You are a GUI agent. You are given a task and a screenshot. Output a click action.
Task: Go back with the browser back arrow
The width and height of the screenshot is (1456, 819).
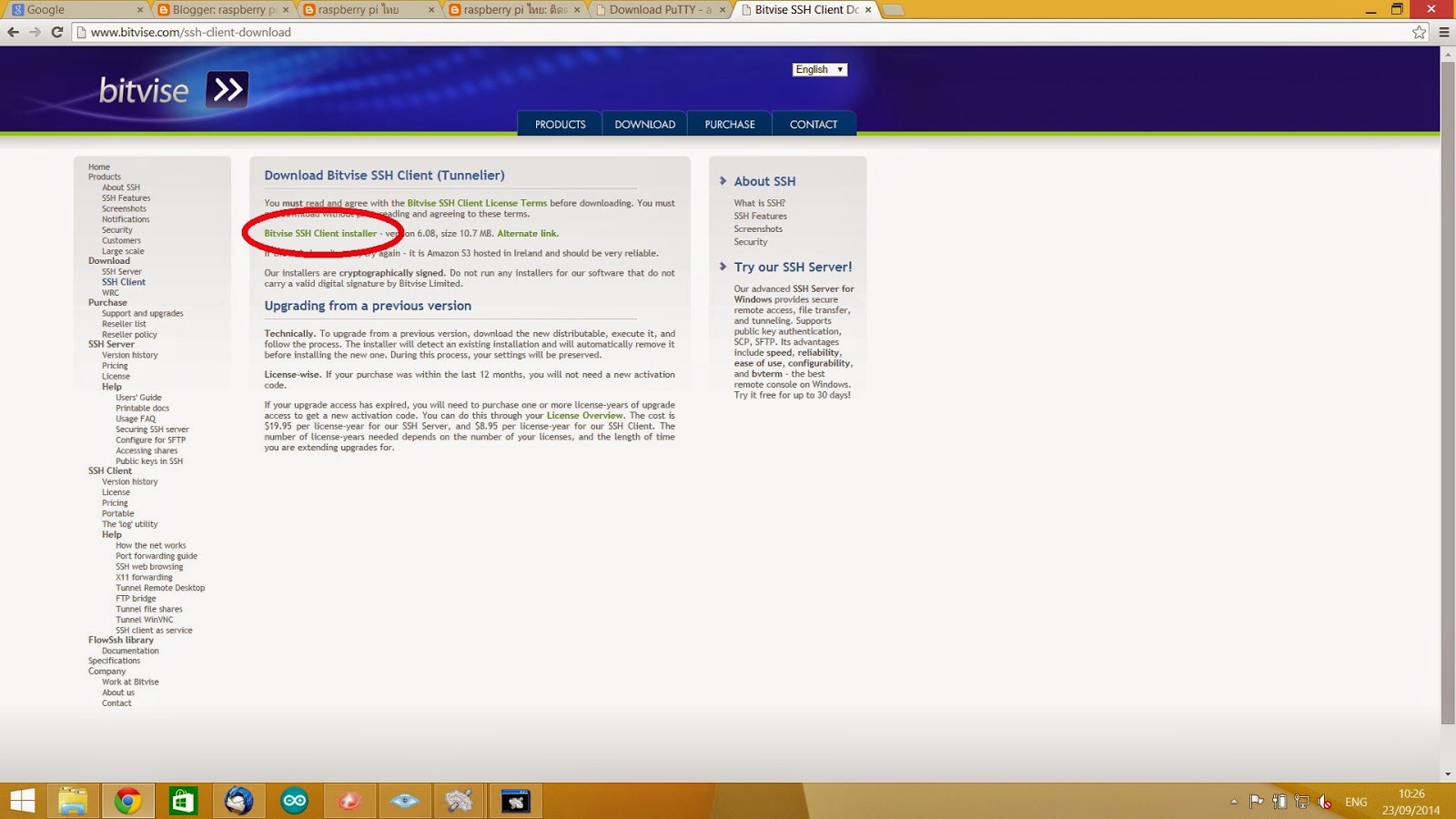[13, 32]
